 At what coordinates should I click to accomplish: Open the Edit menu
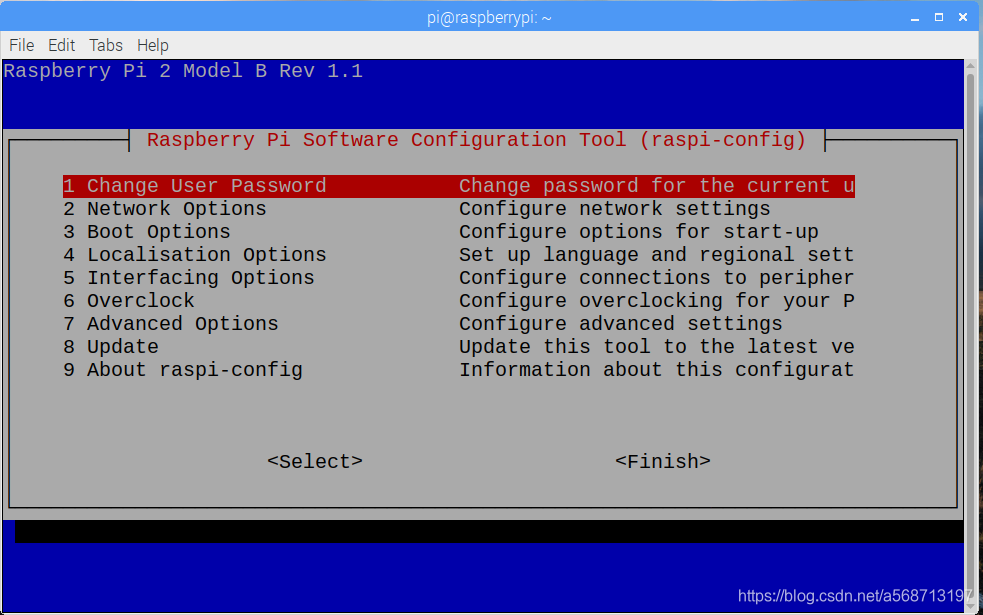tap(61, 45)
